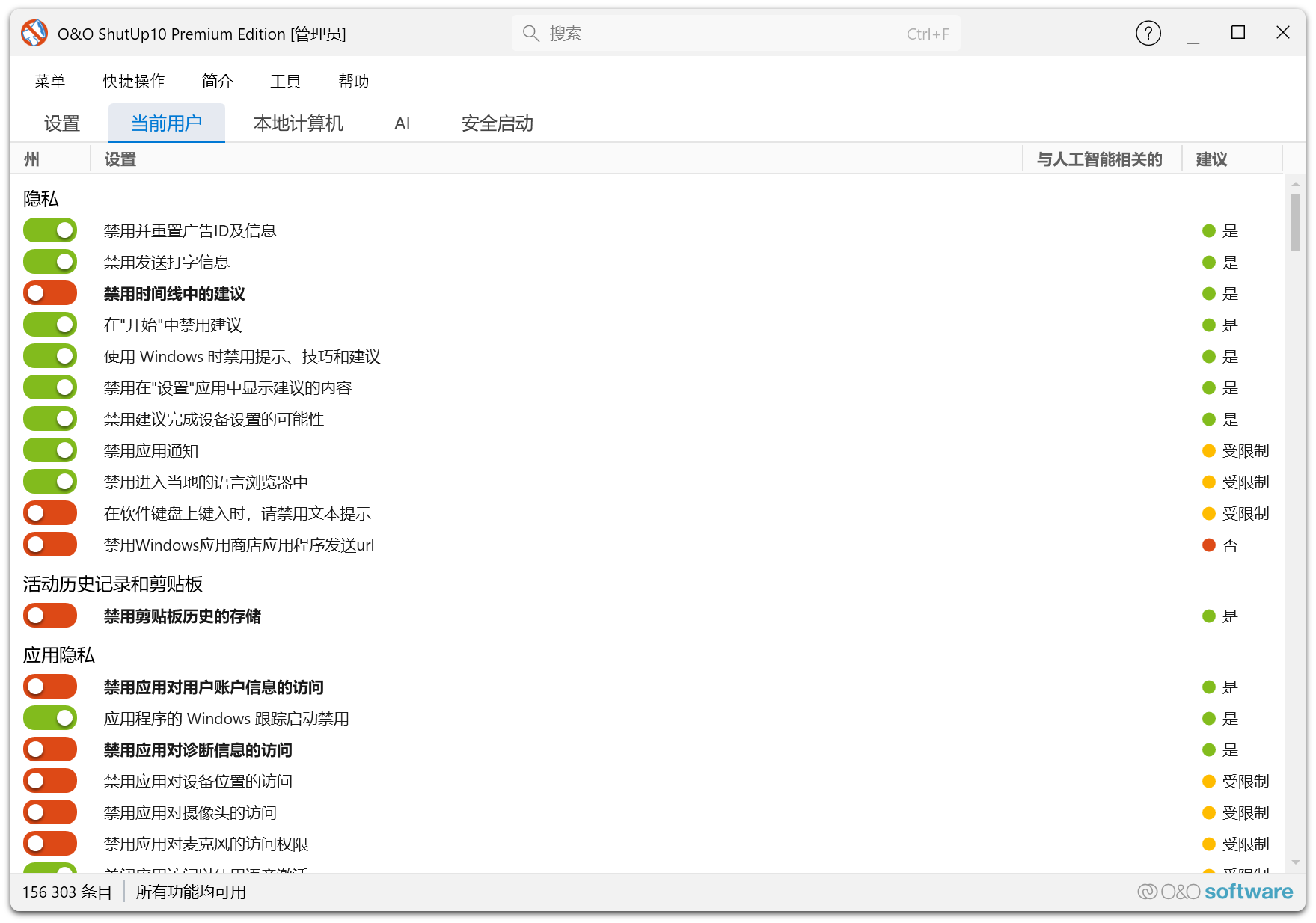Click green dot for 禁用剪贴板历史的存储

(x=1208, y=616)
